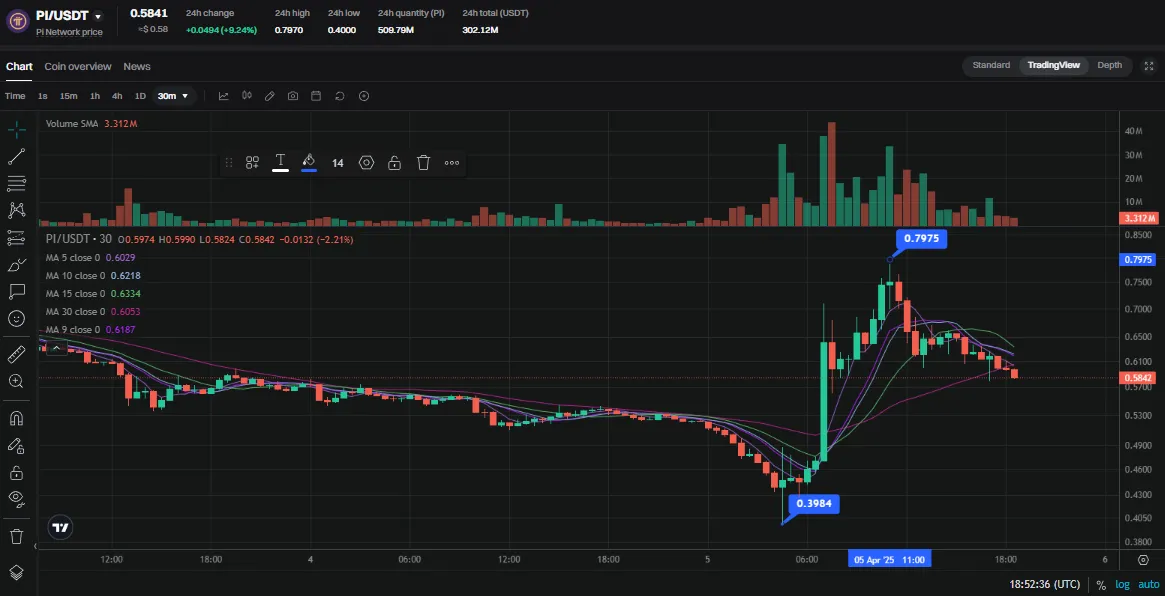Activate the zoom in tool
This screenshot has height=596, width=1165.
click(16, 380)
